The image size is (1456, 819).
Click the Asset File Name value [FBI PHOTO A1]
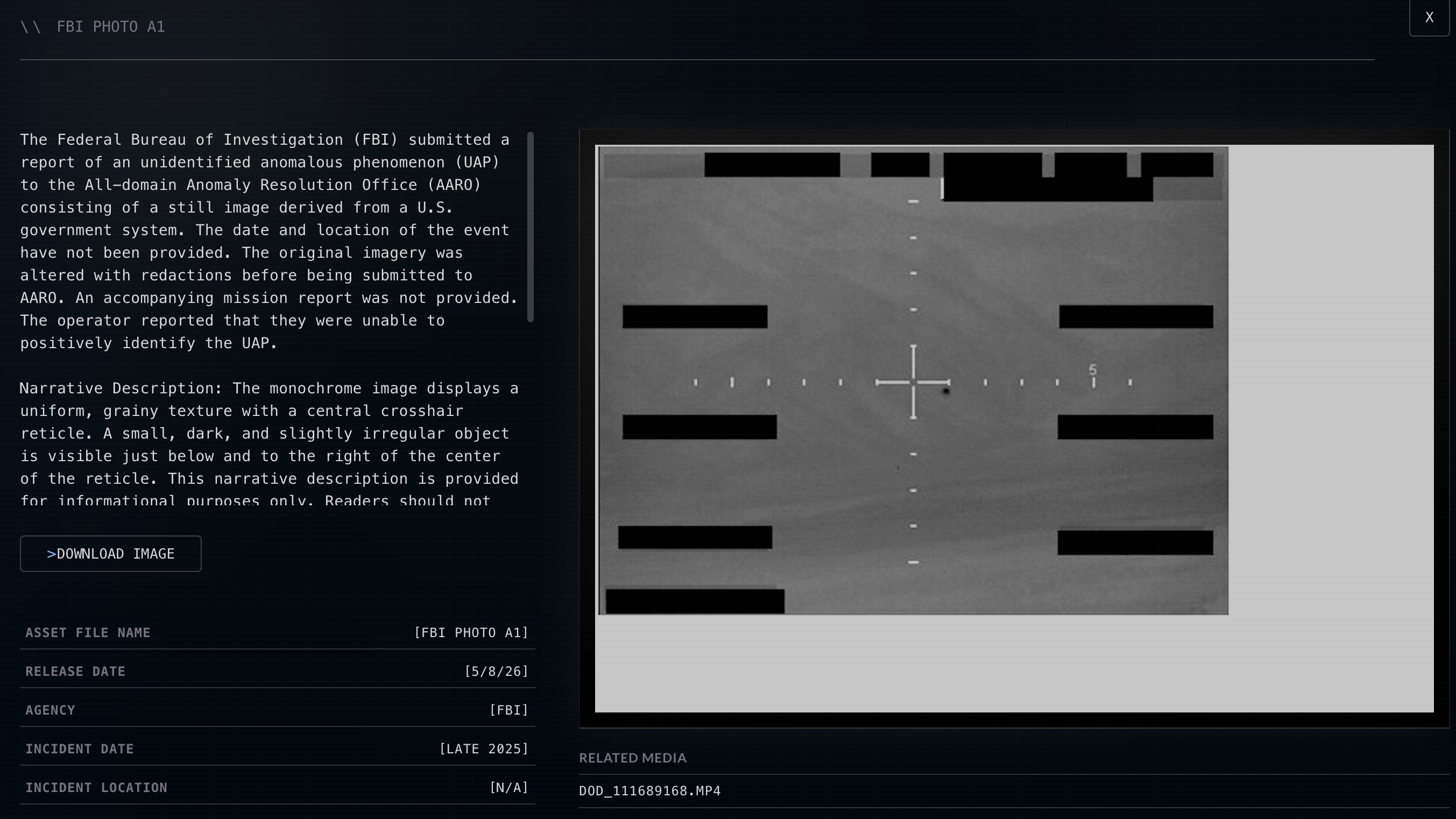[471, 632]
